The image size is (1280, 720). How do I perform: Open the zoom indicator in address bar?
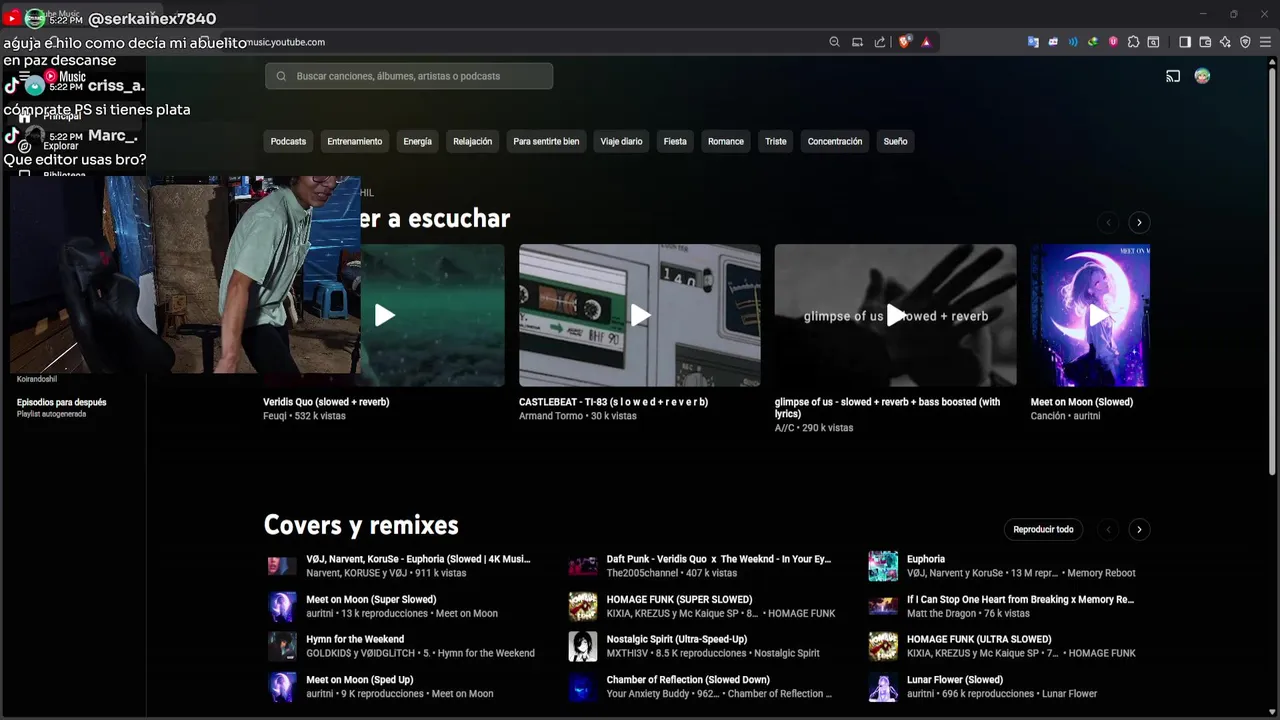(834, 42)
